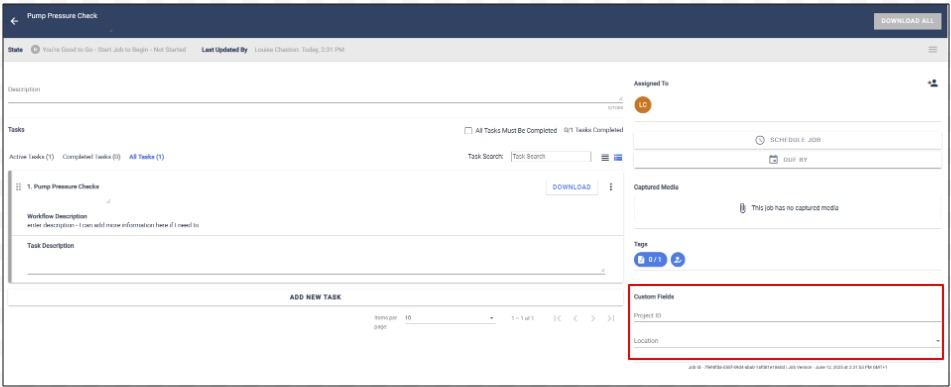This screenshot has width=951, height=387.
Task: Select the Workflow Description text line
Action: coord(113,225)
